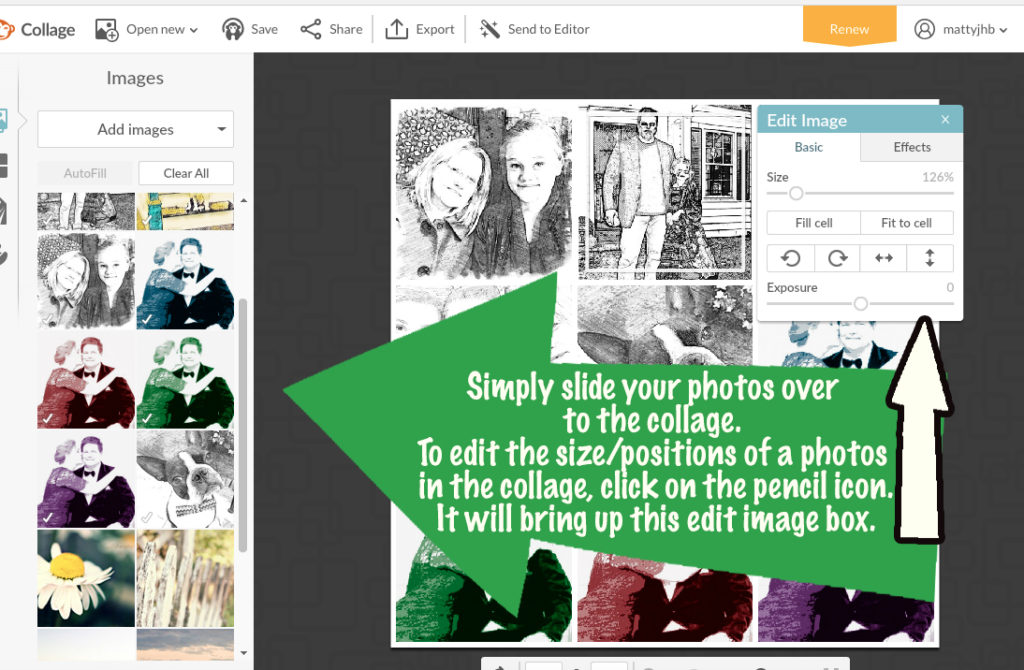Image resolution: width=1024 pixels, height=670 pixels.
Task: Select the wooden fence thumbnail
Action: (x=185, y=579)
